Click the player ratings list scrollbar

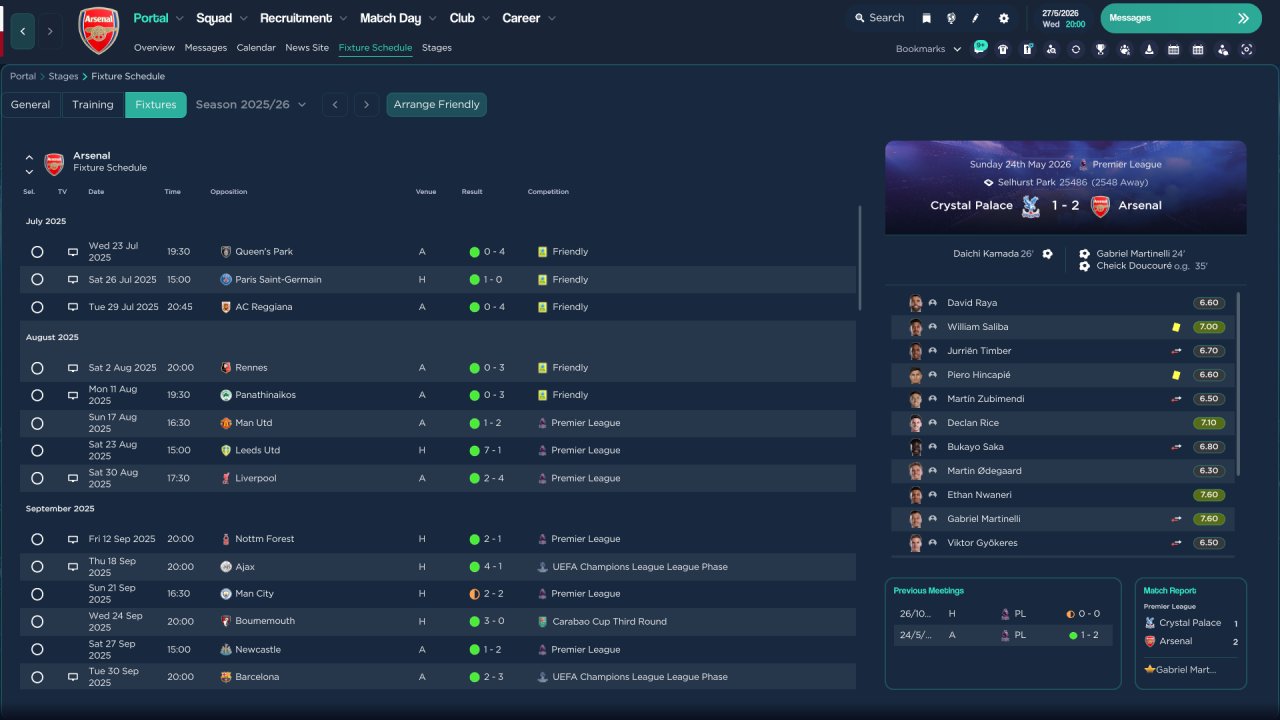pos(1238,384)
